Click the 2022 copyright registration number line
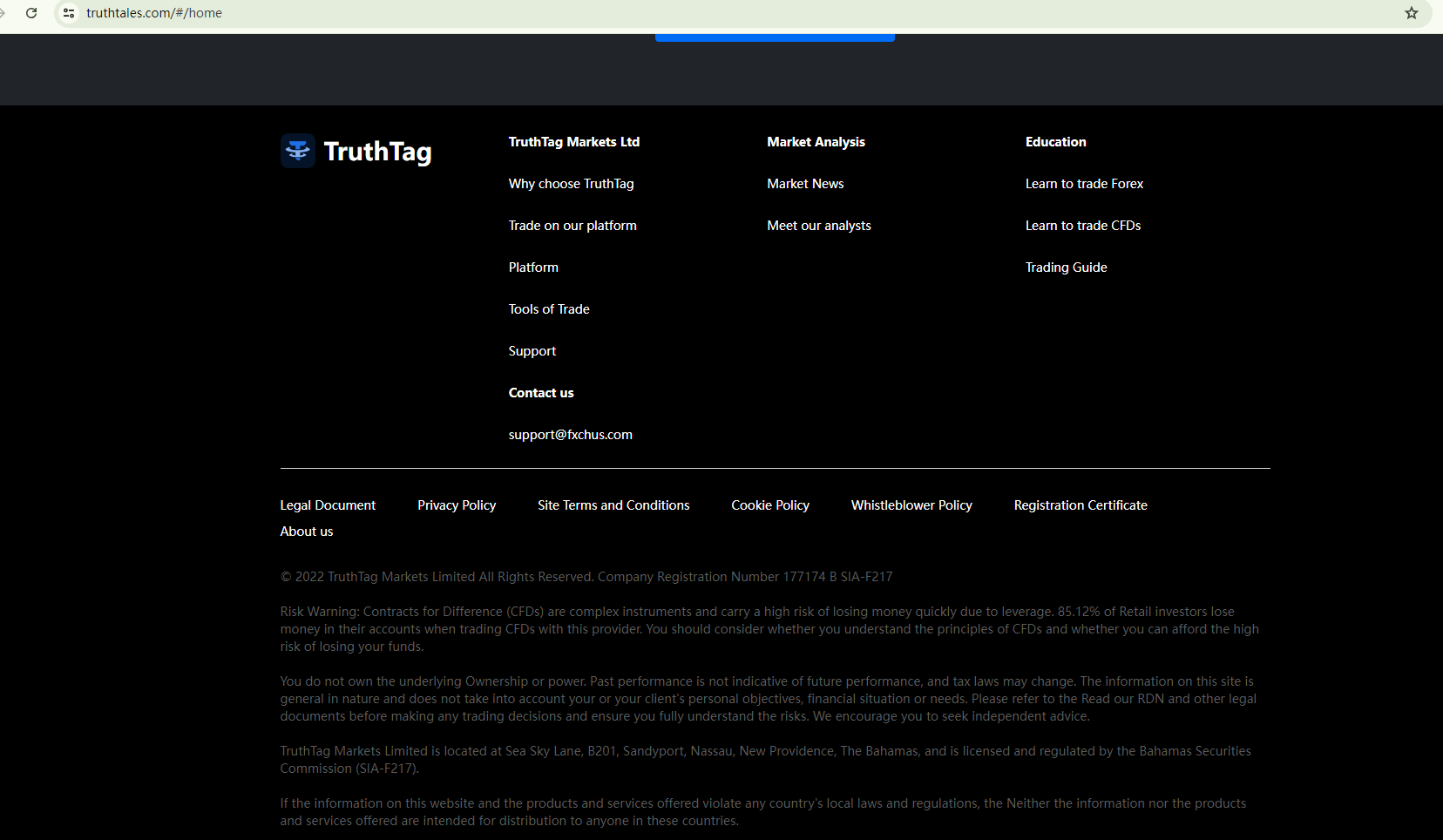The height and width of the screenshot is (840, 1443). pyautogui.click(x=586, y=577)
